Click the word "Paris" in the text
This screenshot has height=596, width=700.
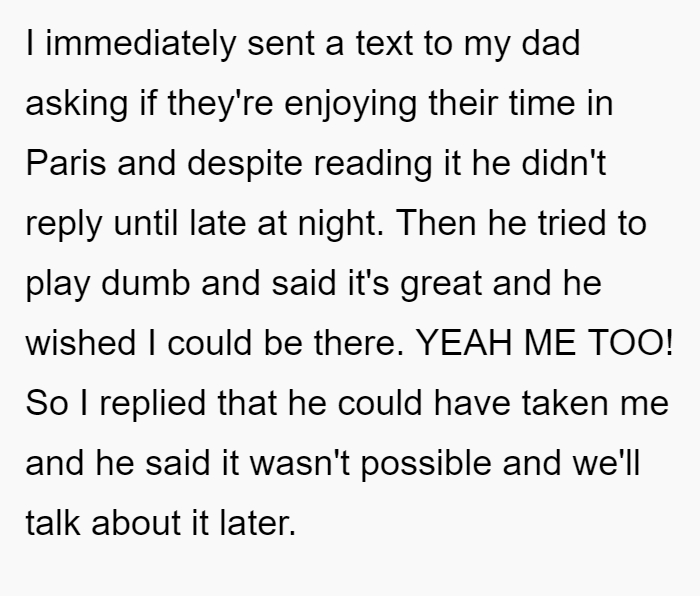tap(66, 163)
